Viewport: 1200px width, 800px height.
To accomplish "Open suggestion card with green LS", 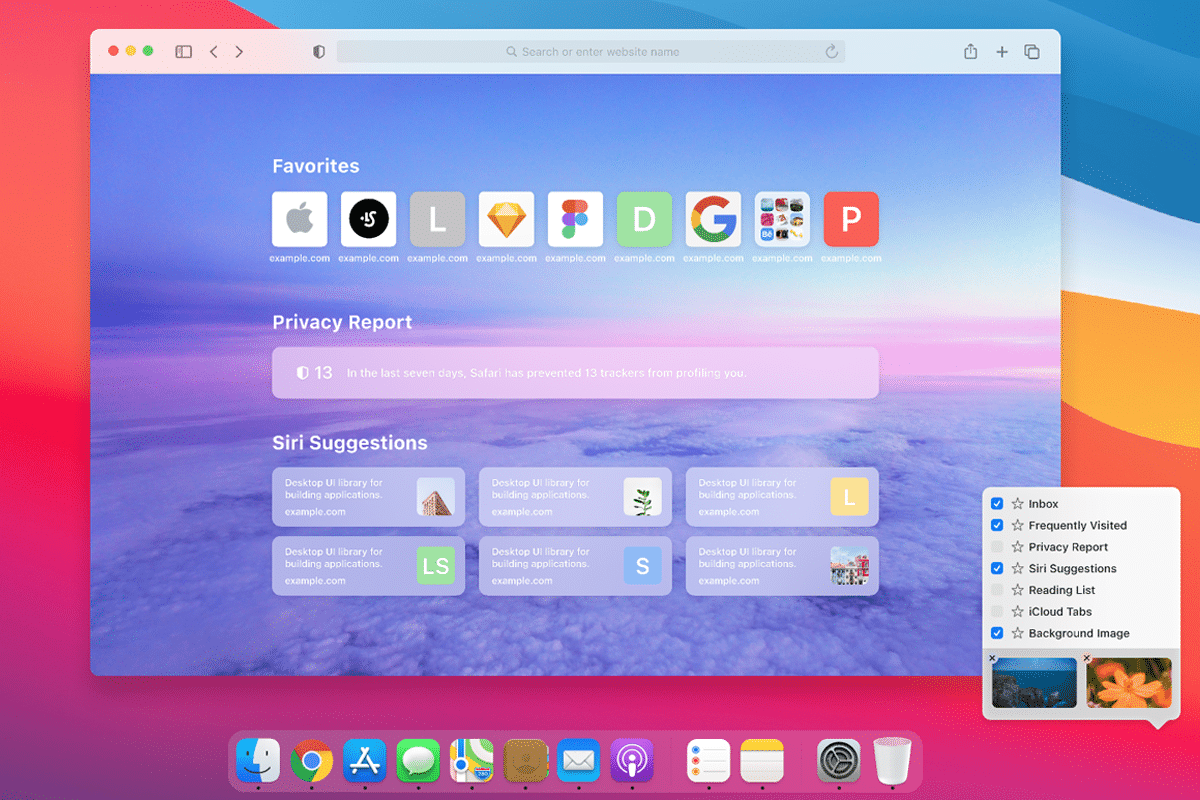I will click(x=368, y=566).
